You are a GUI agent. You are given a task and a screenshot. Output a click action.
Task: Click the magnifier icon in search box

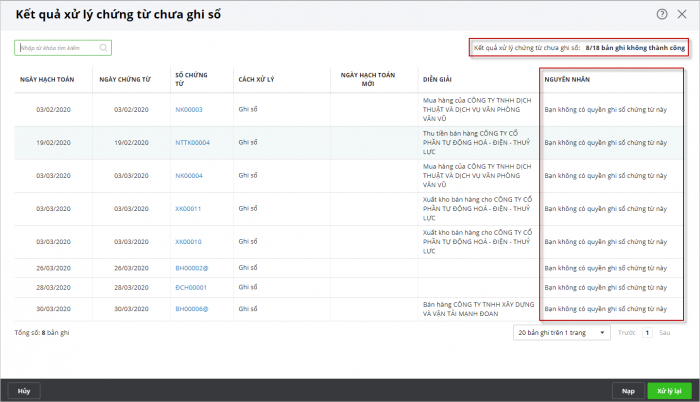coord(104,47)
